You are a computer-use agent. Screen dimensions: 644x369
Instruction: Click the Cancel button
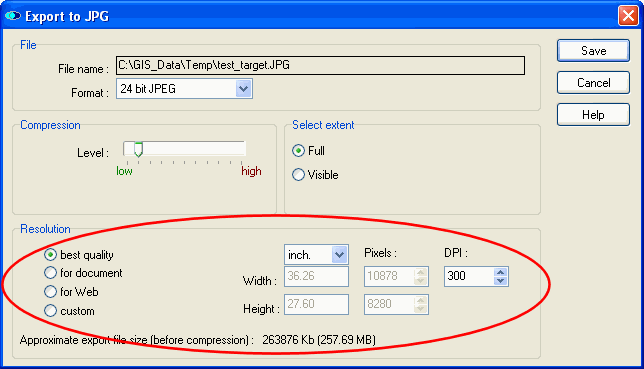593,83
